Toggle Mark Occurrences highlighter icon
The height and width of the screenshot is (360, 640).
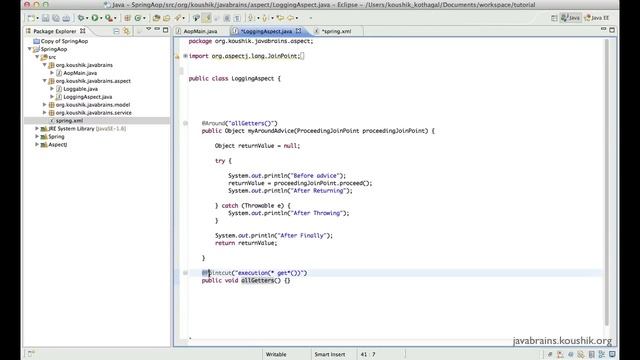(x=207, y=18)
